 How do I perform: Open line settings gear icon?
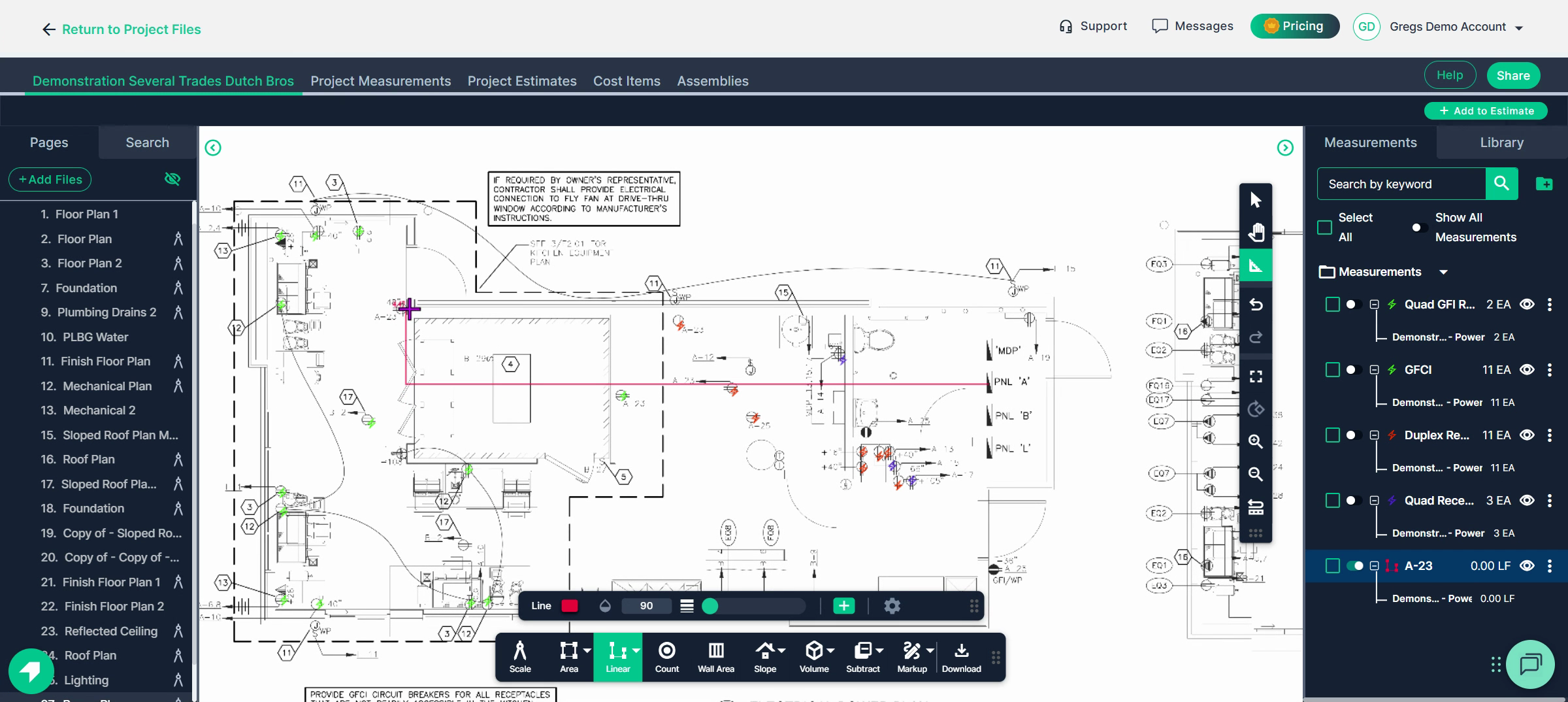(892, 606)
